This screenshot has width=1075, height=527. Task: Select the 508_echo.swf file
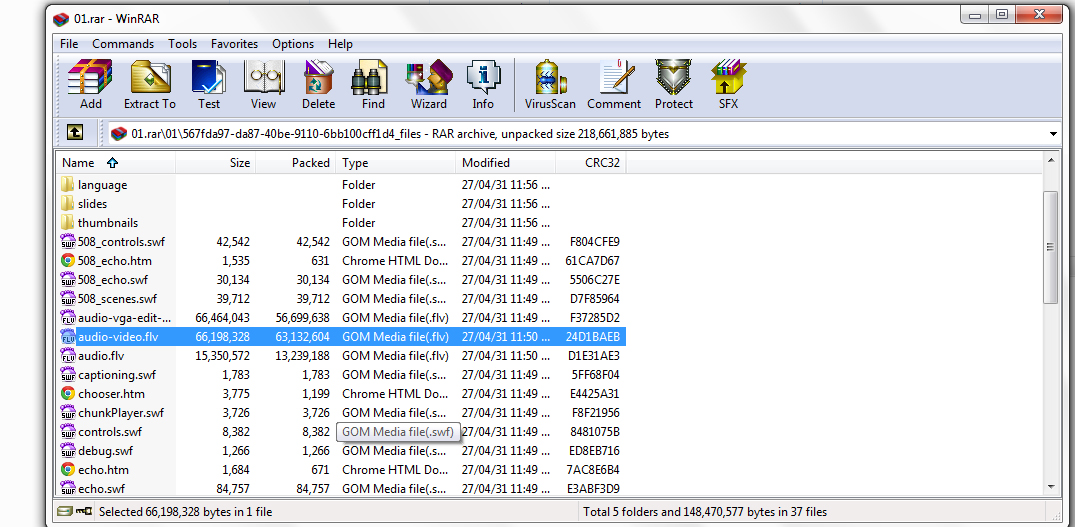113,280
